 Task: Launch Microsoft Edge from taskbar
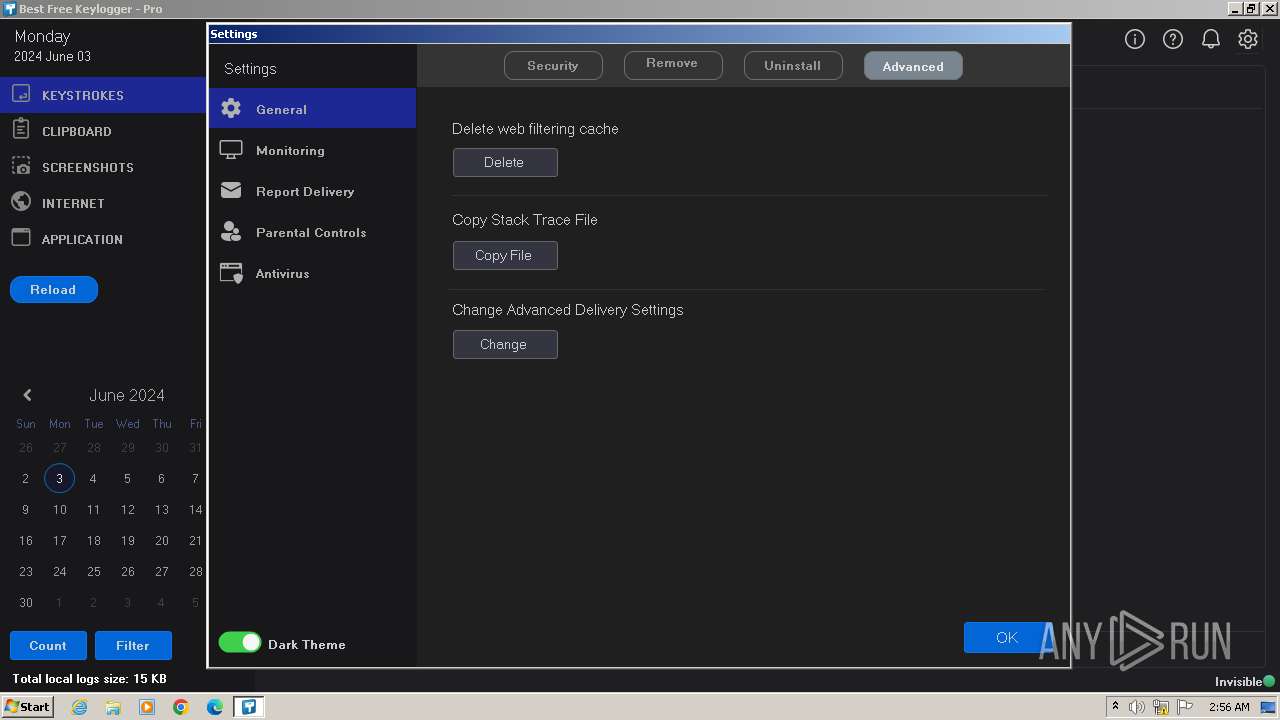[x=215, y=707]
